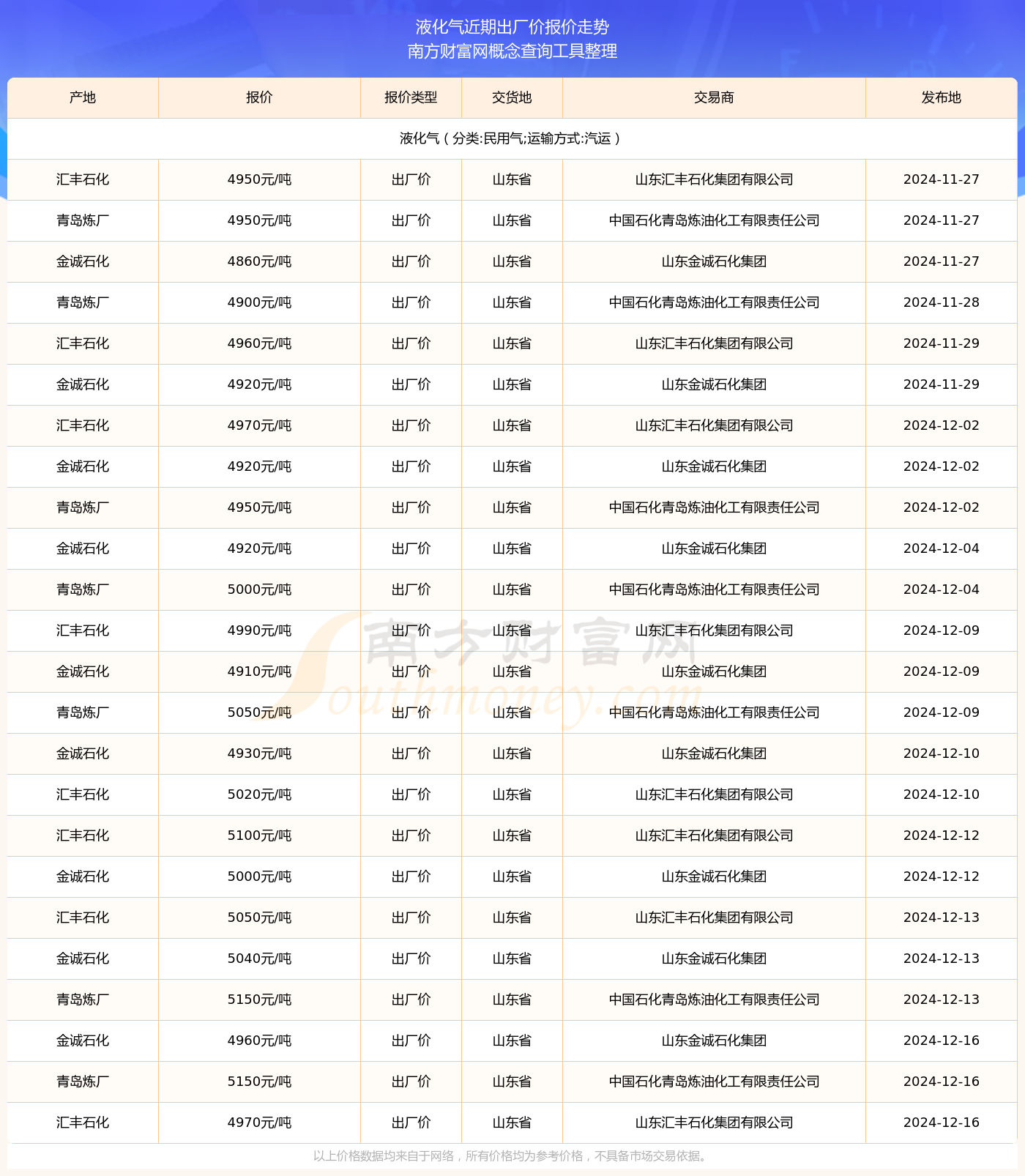Click the 2024-12-13 date in the 青岛炼厂 row
This screenshot has width=1025, height=1176.
941,1000
